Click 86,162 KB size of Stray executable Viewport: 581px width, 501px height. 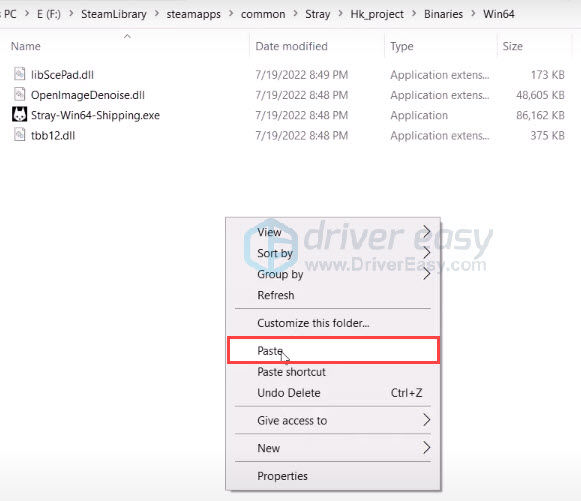[540, 115]
